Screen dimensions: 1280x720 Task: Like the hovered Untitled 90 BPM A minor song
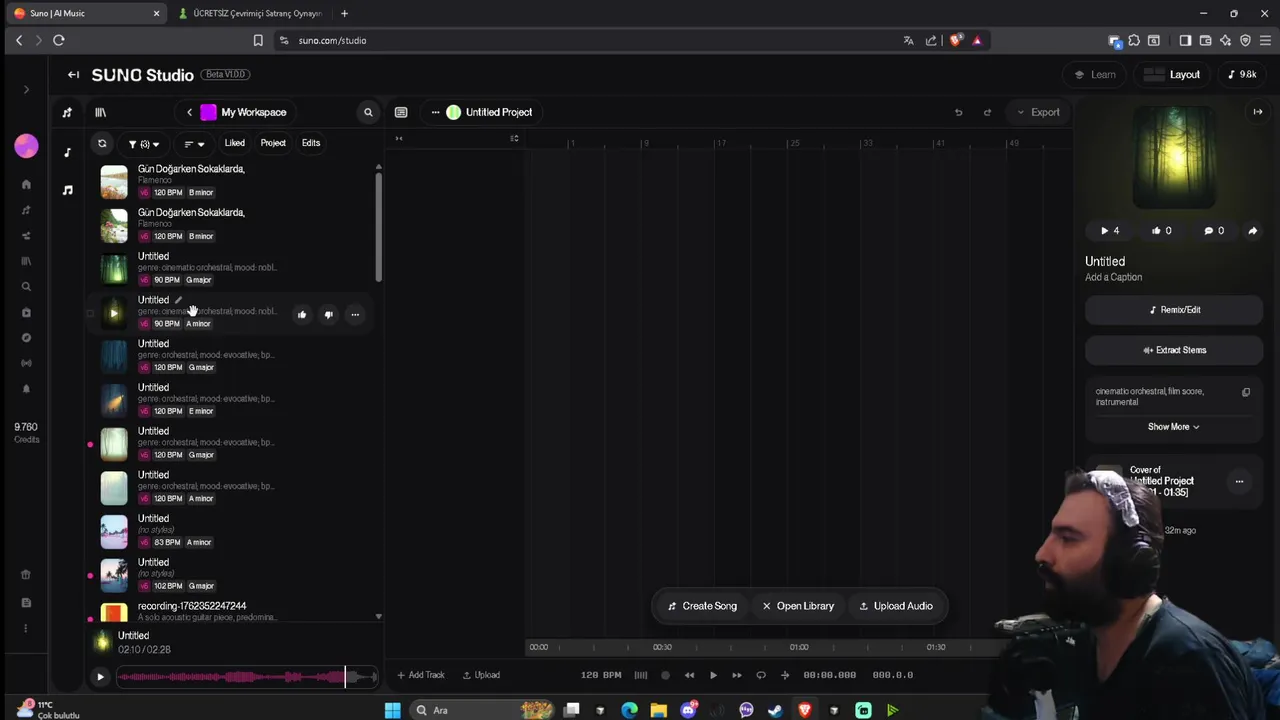click(301, 315)
